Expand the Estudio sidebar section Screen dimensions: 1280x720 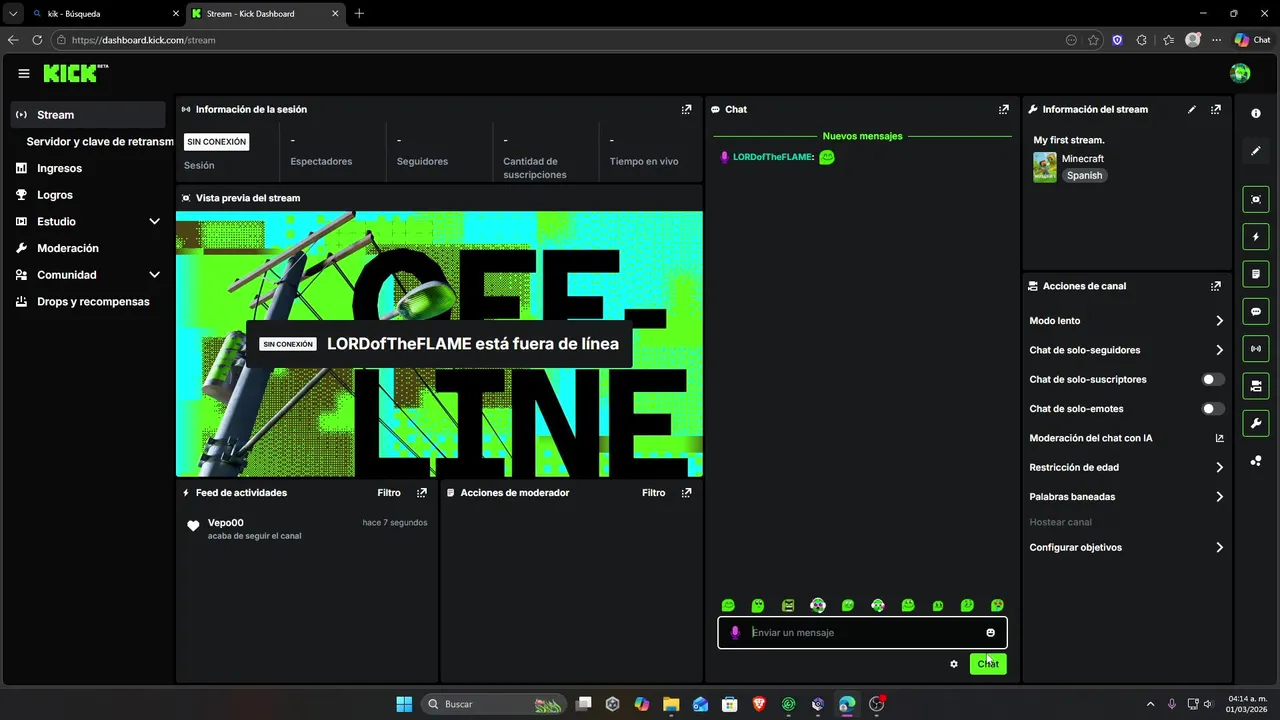(154, 222)
